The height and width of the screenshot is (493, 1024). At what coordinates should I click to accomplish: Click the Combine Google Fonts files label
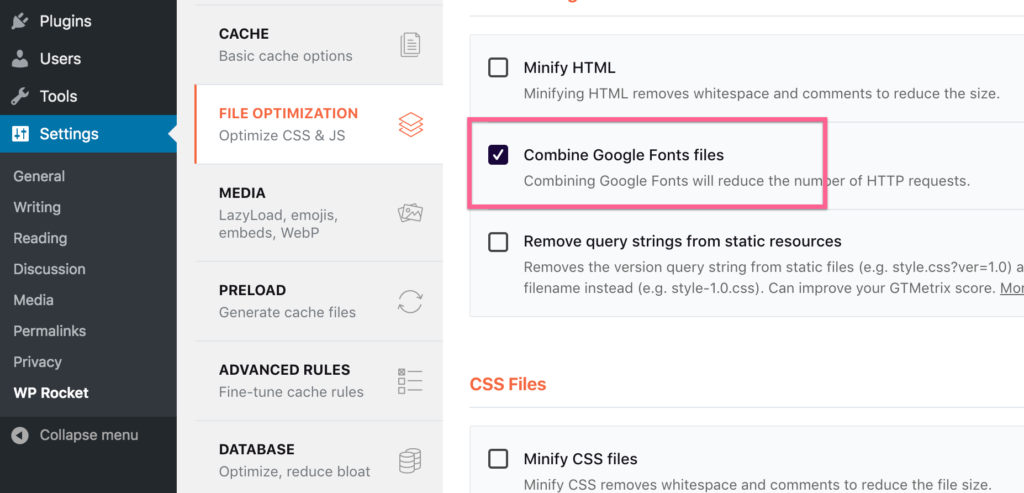[x=624, y=155]
